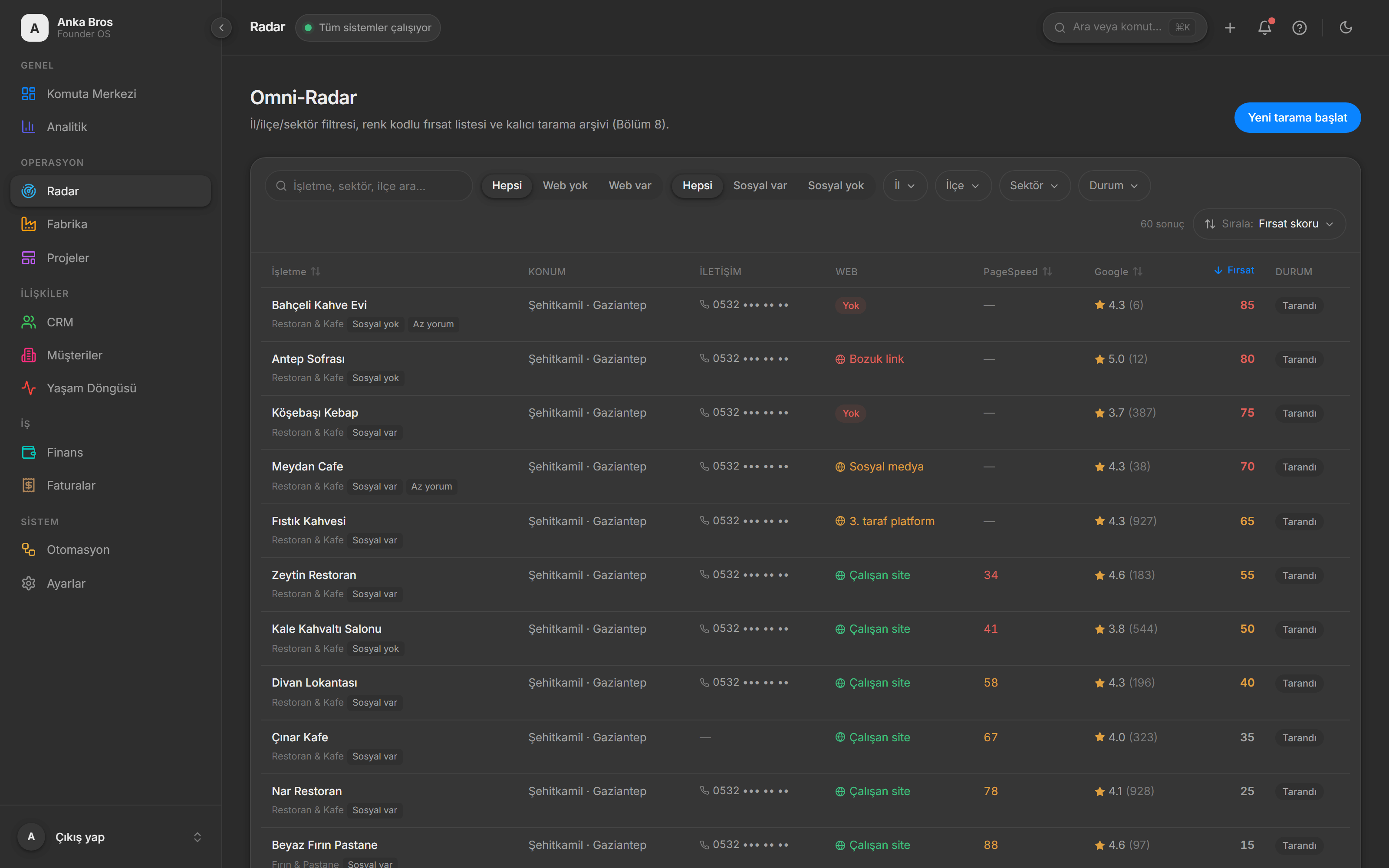The image size is (1389, 868).
Task: Select Sosyal var filter
Action: tap(760, 185)
